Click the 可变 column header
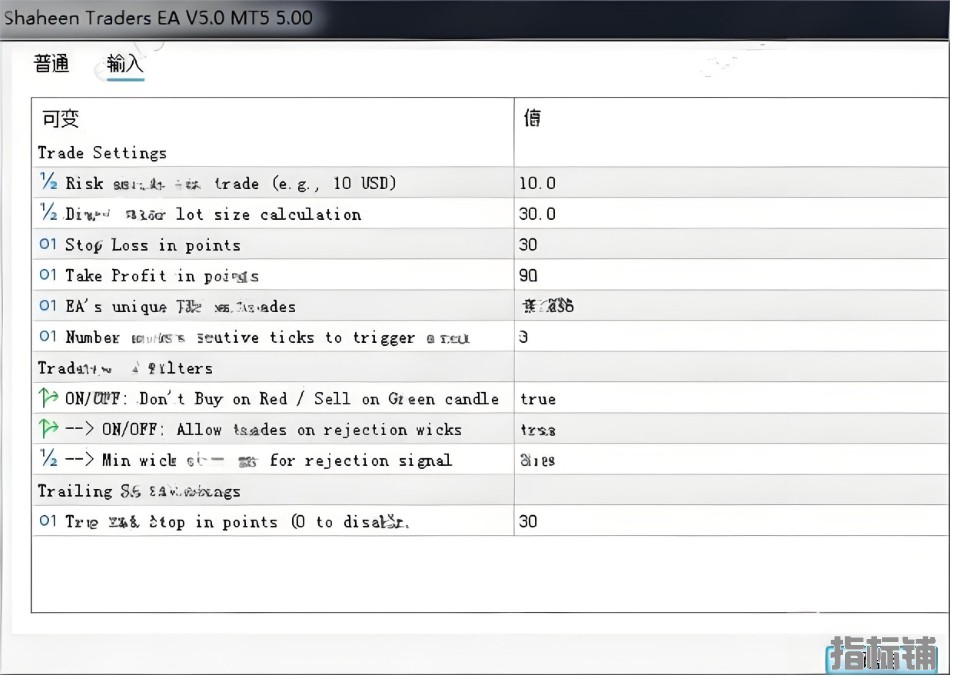 click(60, 119)
